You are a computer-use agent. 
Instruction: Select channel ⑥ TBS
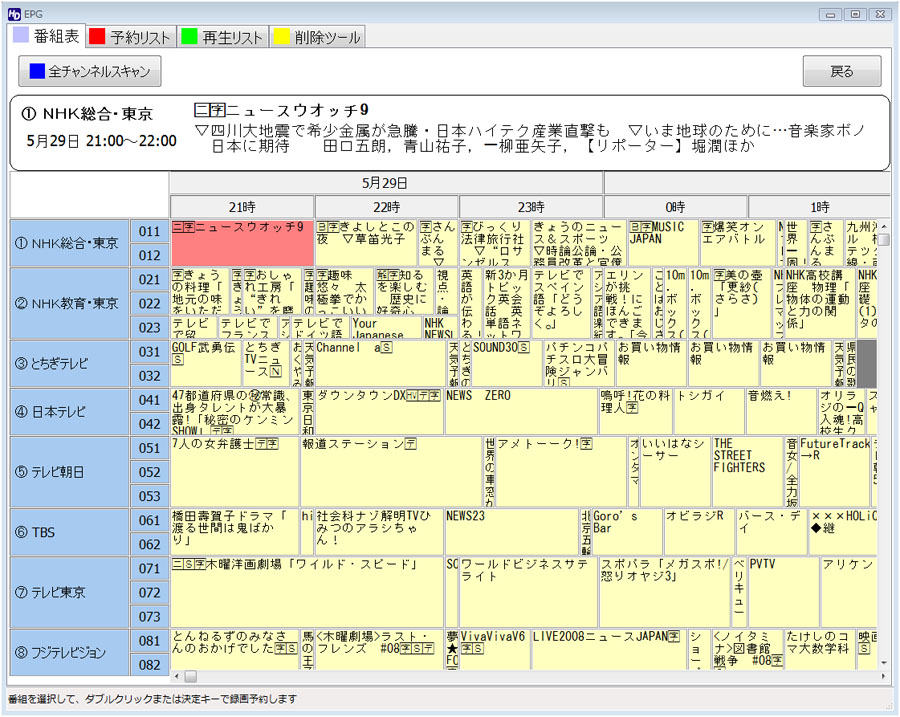click(69, 532)
